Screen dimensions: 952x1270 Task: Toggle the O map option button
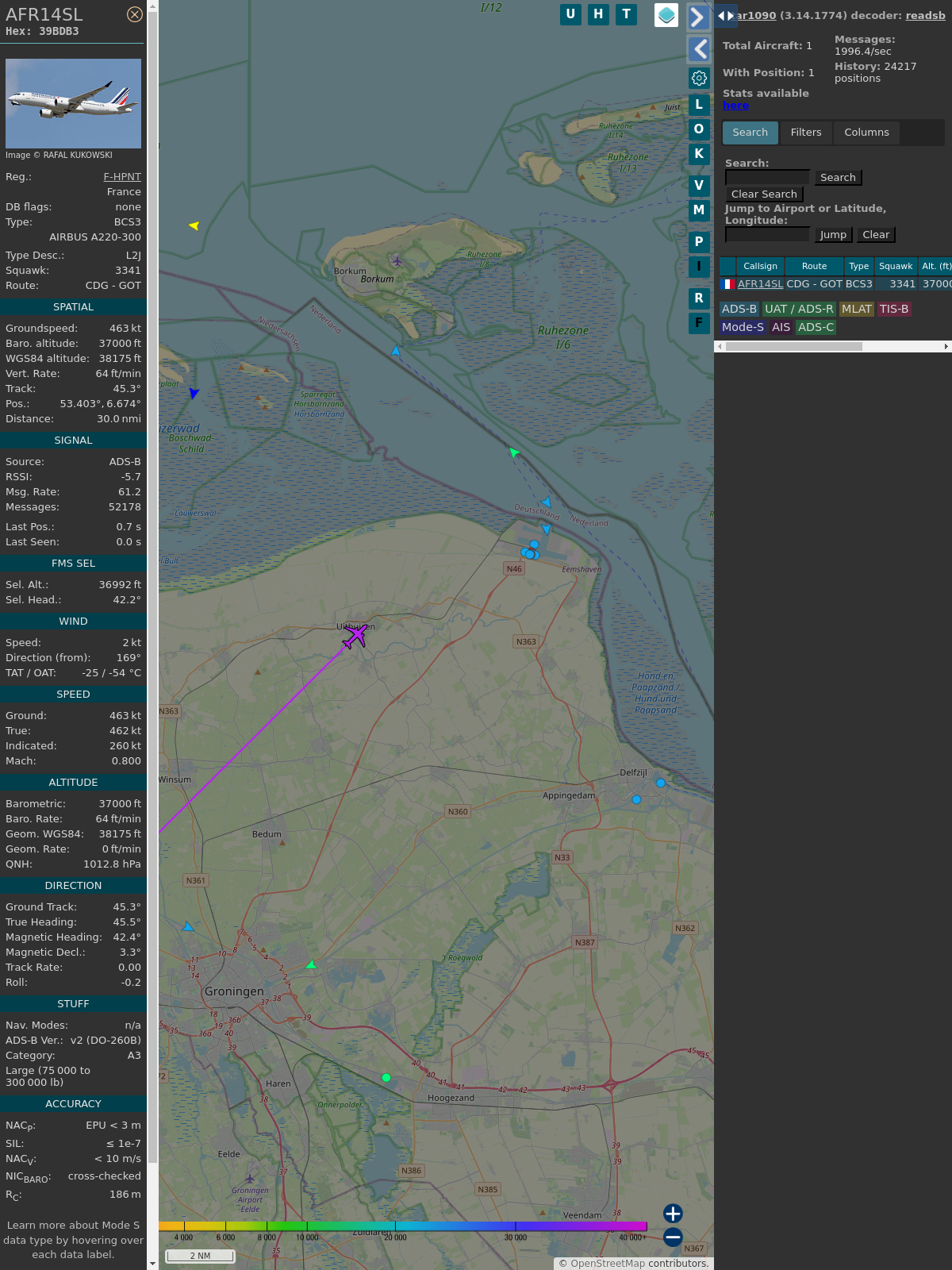pos(699,129)
